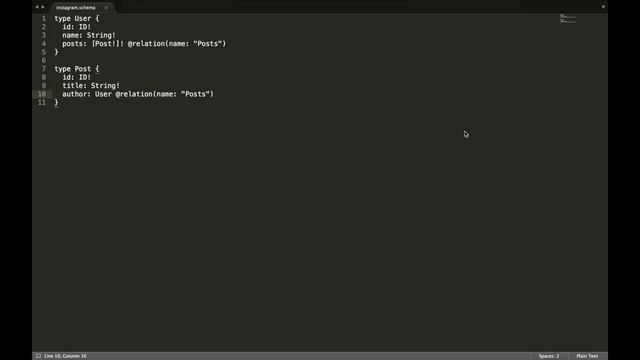Image resolution: width=640 pixels, height=360 pixels.
Task: Click the Line 10, Column 36 status indicator
Action: pos(65,356)
